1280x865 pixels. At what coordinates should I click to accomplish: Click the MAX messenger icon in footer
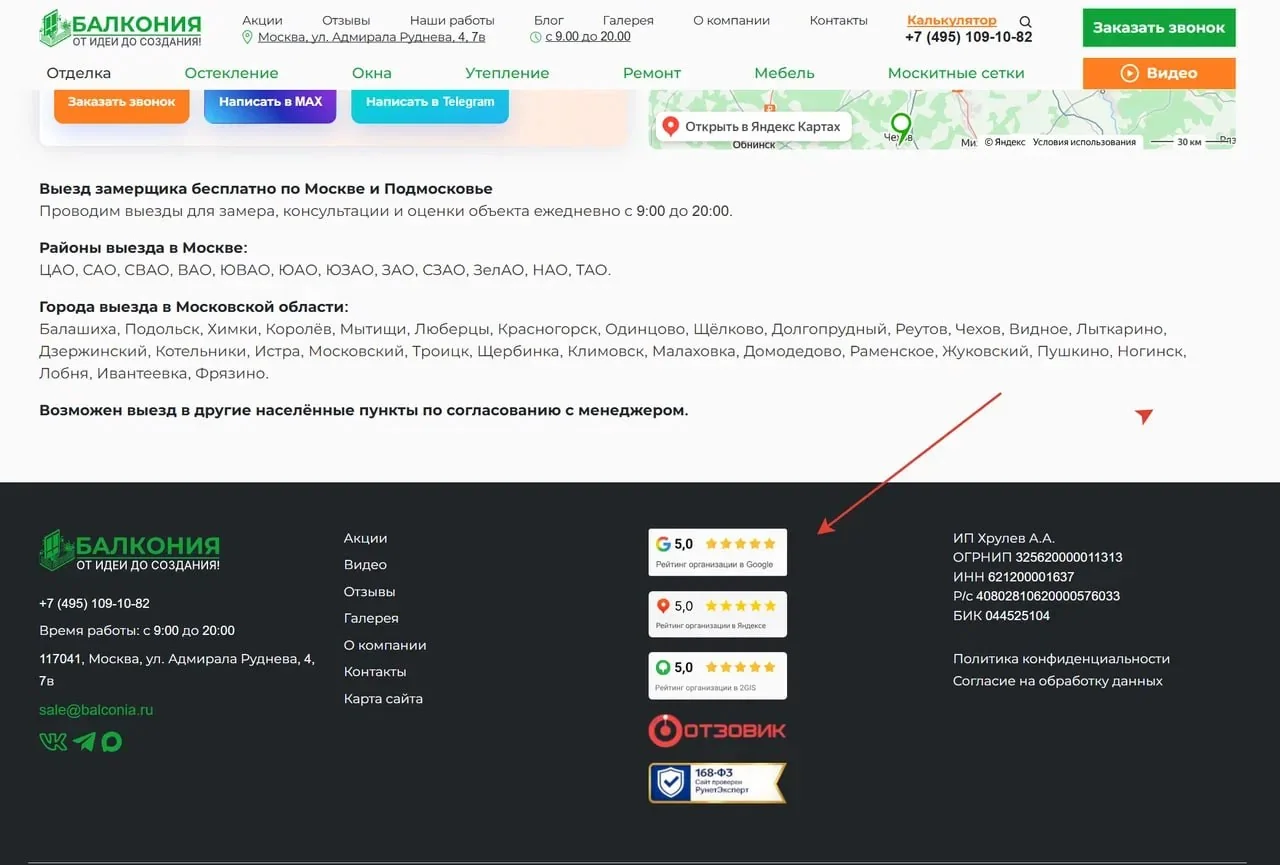coord(111,742)
